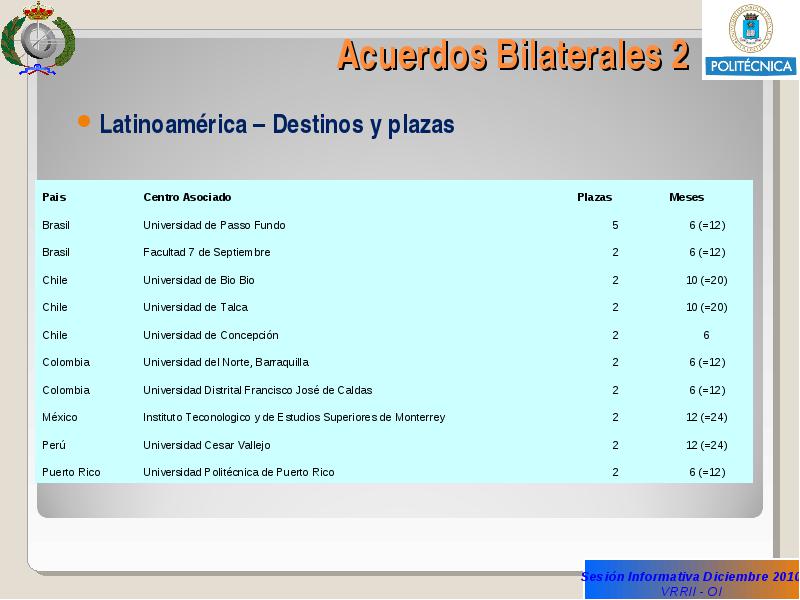
Task: Select 'Universidad Politécnica de Puerto Rico' cell
Action: pyautogui.click(x=239, y=472)
